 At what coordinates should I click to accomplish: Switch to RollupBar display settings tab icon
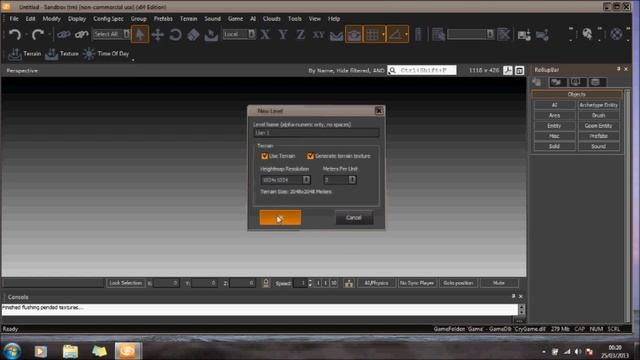coord(576,82)
